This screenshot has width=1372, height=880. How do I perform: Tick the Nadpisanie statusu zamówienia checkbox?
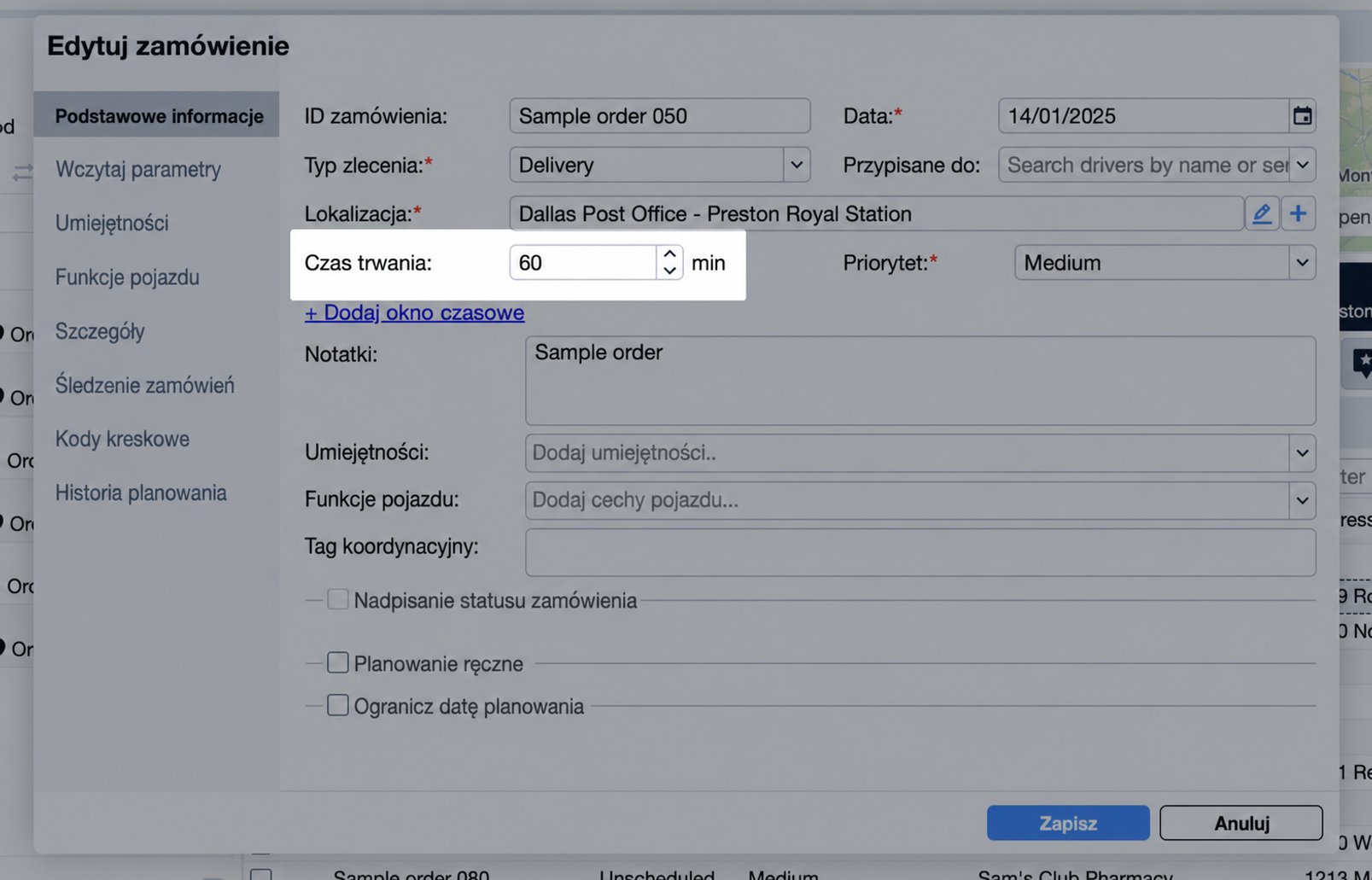[338, 599]
